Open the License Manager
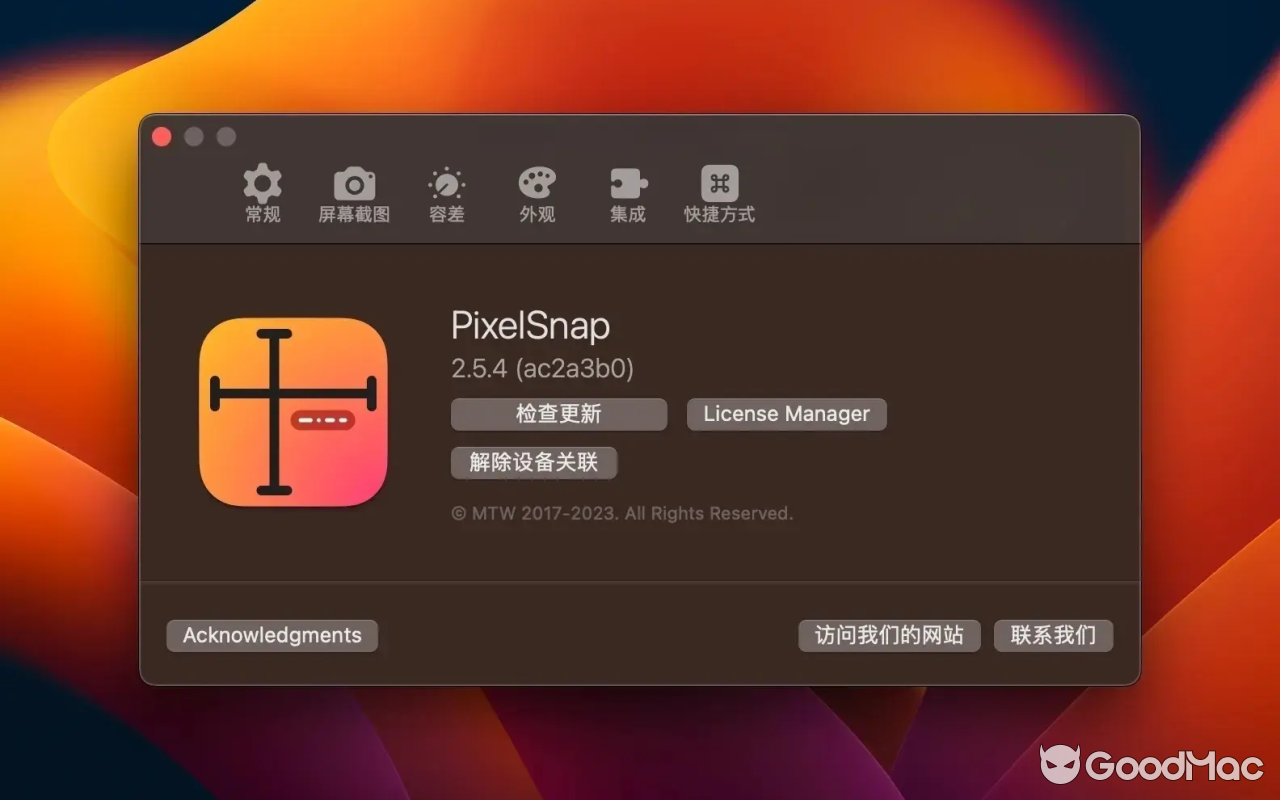The image size is (1280, 800). pos(786,414)
